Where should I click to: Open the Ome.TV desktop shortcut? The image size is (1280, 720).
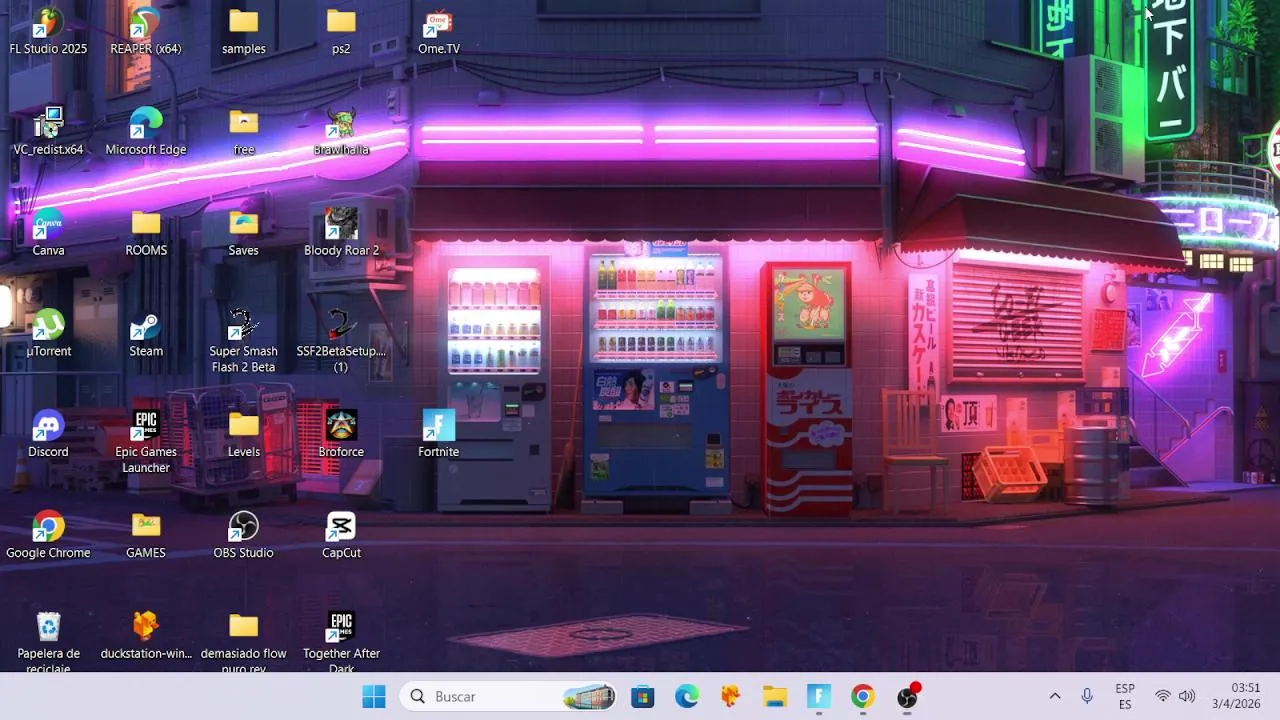tap(439, 31)
